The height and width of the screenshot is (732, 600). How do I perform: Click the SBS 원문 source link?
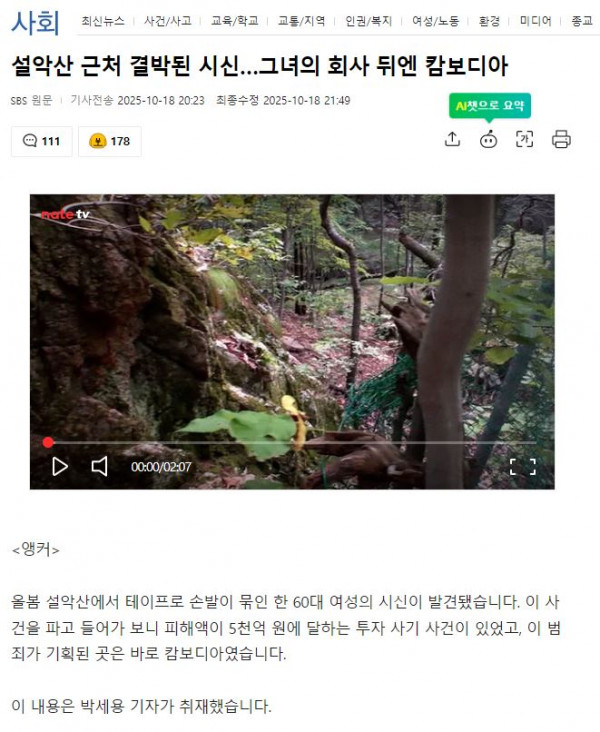pyautogui.click(x=31, y=100)
